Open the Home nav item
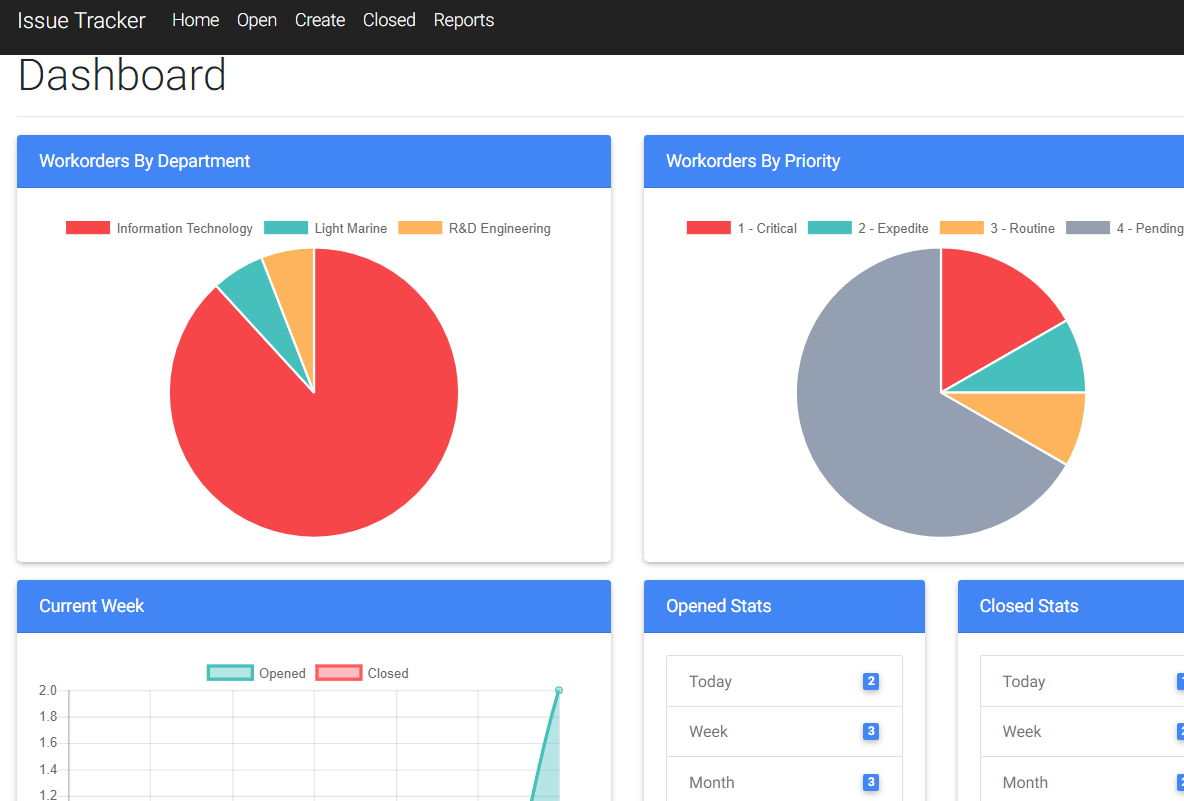1184x801 pixels. coord(196,20)
